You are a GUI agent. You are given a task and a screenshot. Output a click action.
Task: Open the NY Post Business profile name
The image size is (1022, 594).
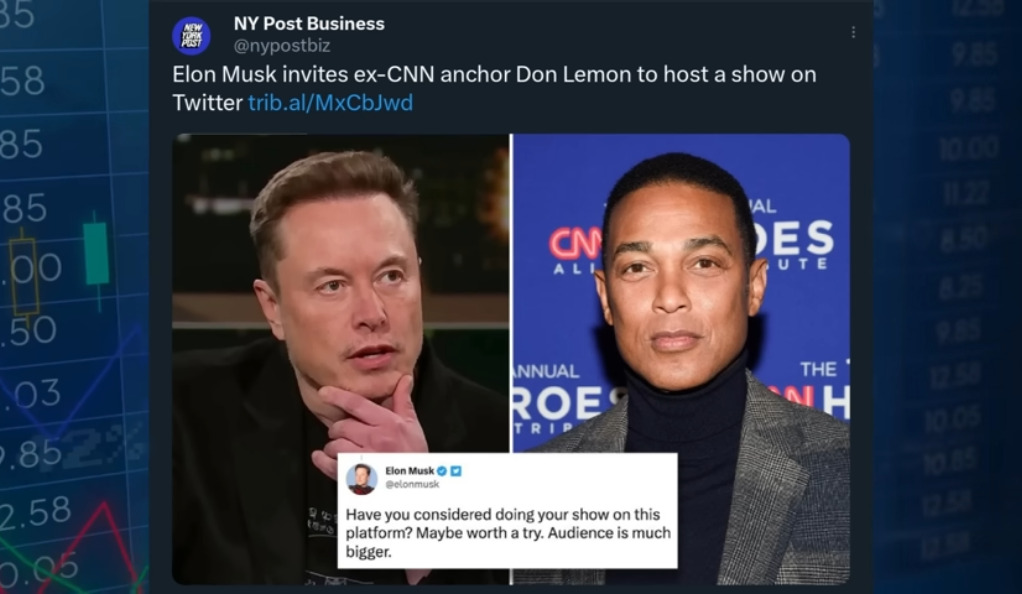[x=309, y=23]
